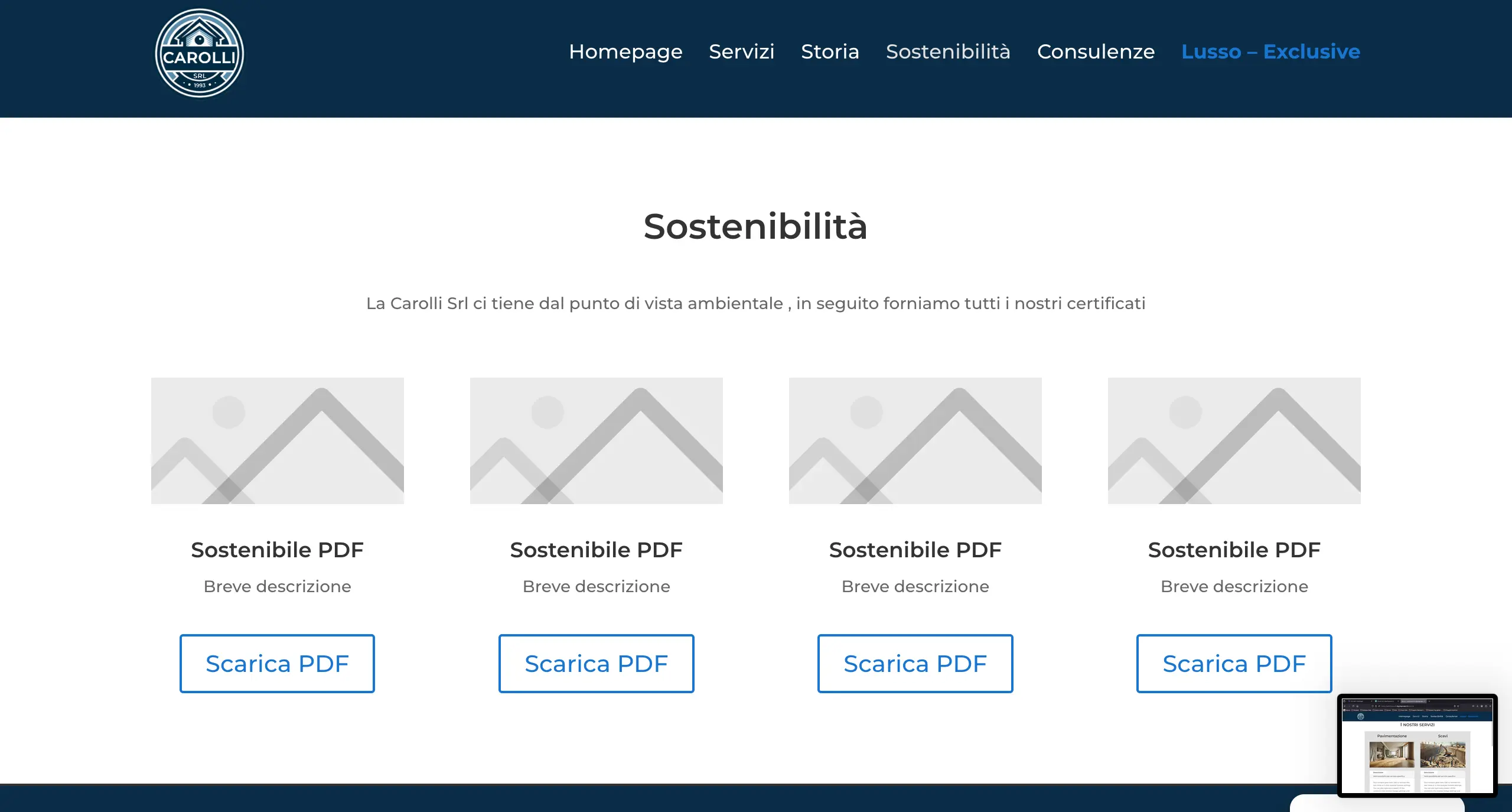Open the Homepage menu item
Viewport: 1512px width, 812px height.
pyautogui.click(x=625, y=51)
